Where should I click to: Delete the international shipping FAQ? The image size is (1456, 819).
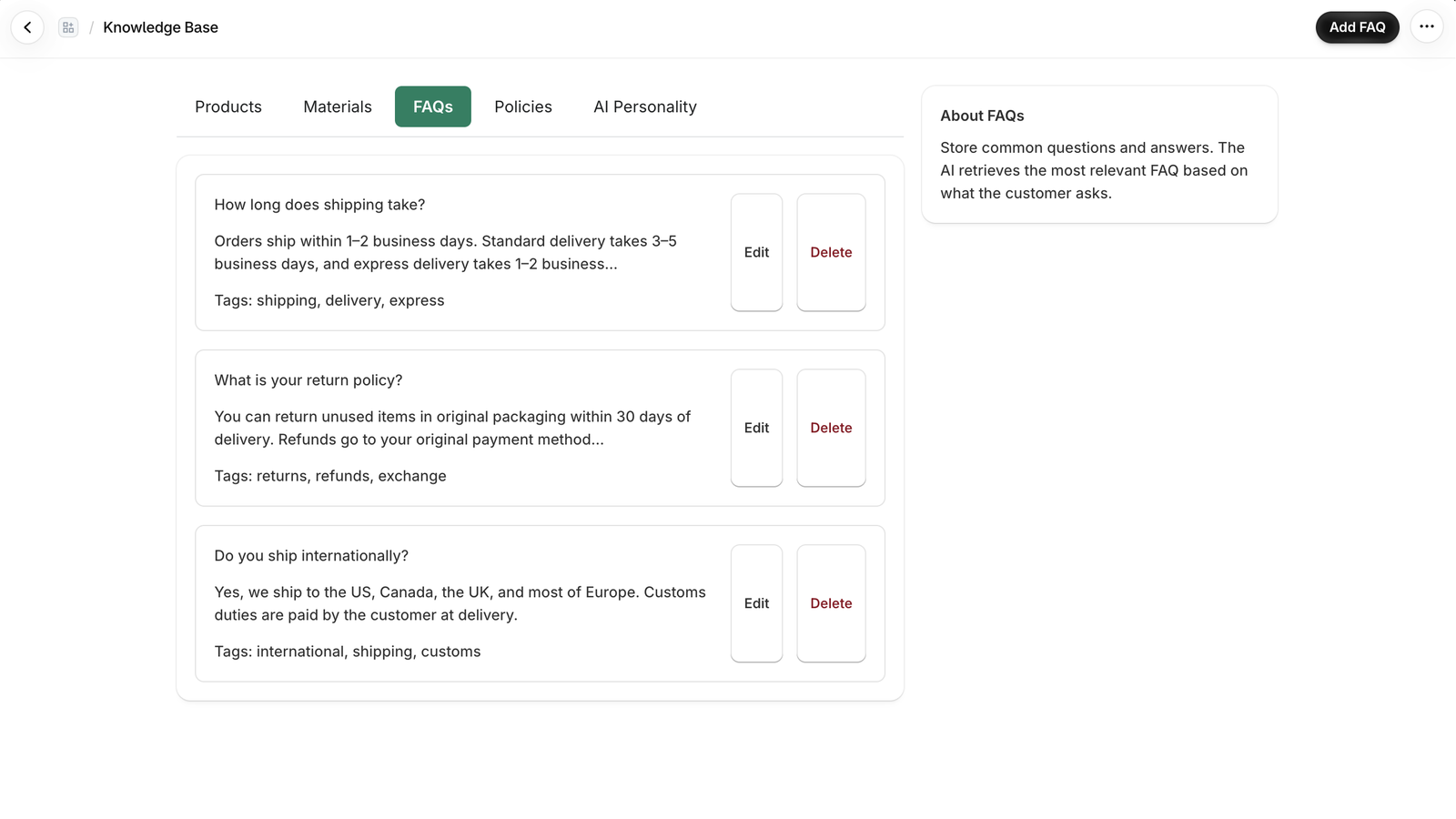pos(831,603)
